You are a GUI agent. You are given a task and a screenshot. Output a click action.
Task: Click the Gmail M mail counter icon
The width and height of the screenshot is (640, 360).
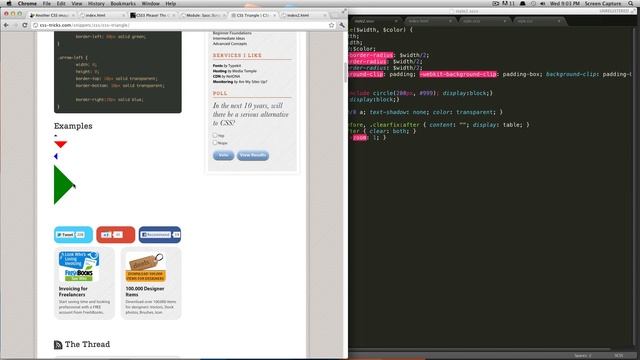point(508,3)
